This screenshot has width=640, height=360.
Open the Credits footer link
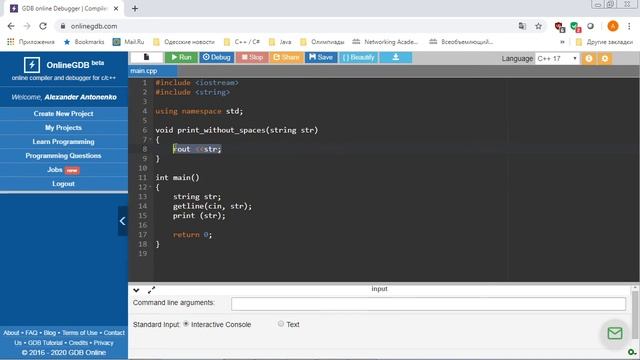[78, 343]
